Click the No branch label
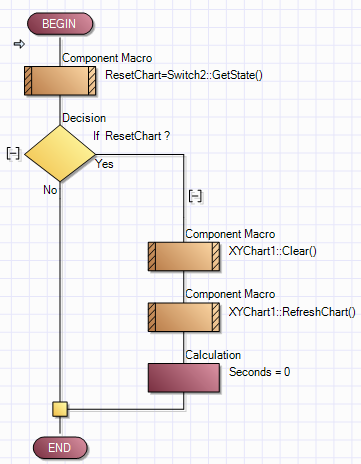The width and height of the screenshot is (361, 464). (x=50, y=190)
